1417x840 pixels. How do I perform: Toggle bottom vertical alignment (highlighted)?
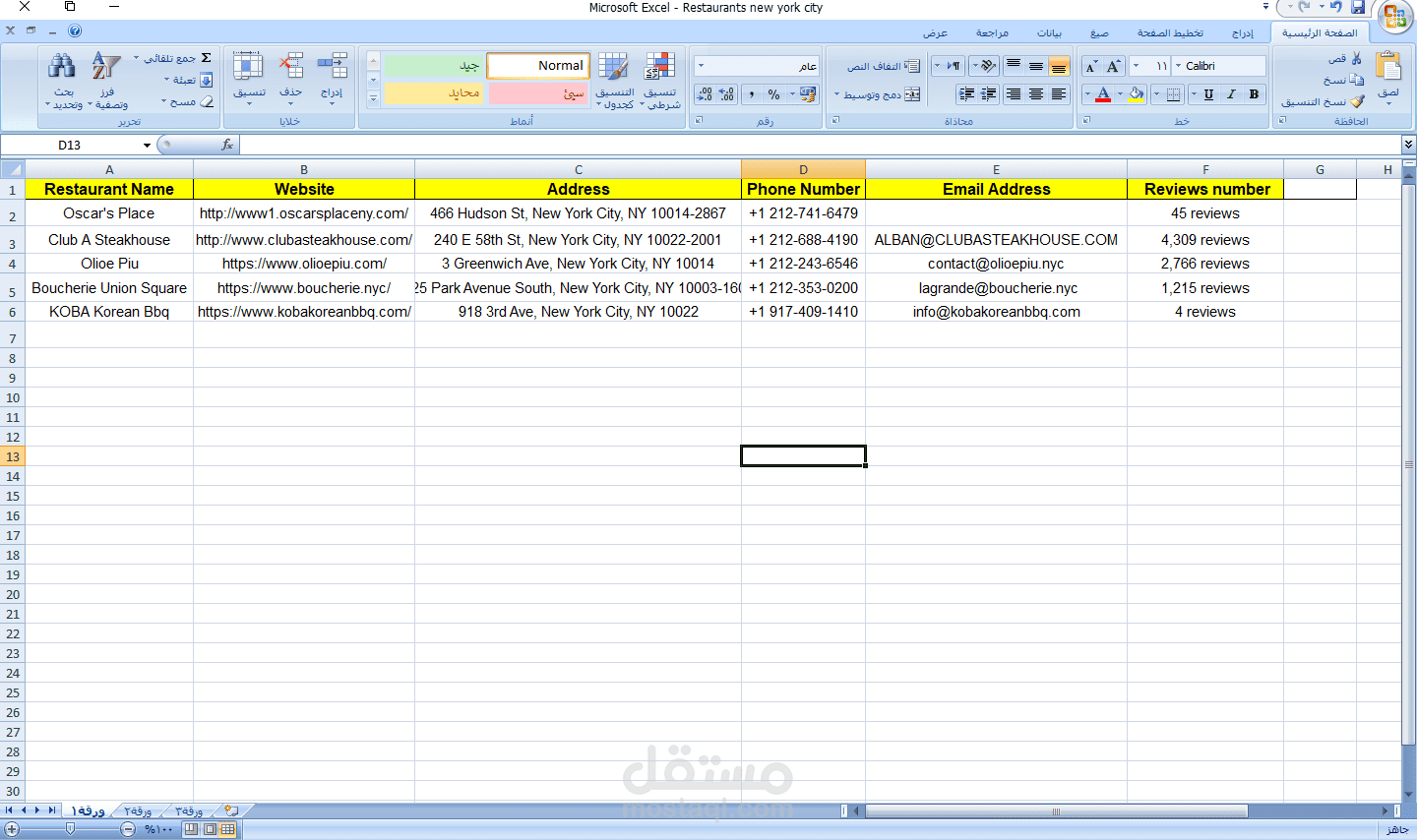(x=1059, y=66)
